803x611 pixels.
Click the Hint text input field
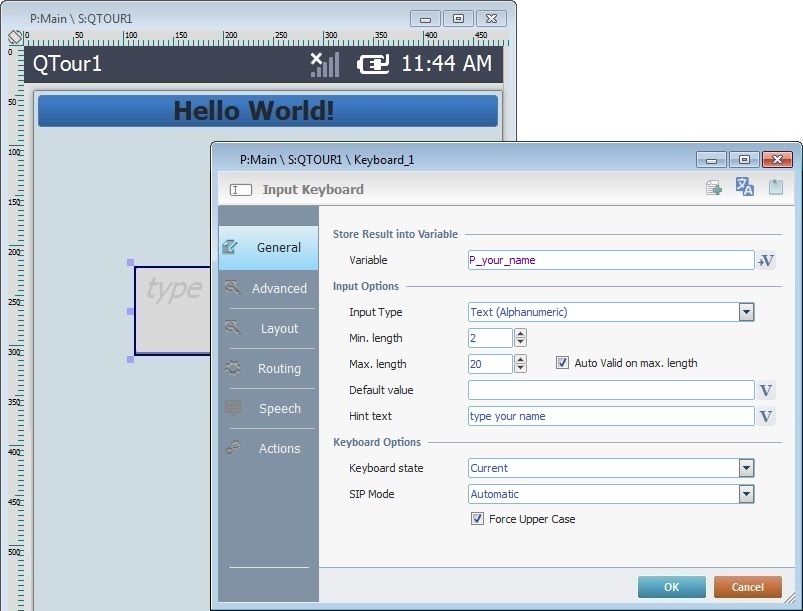(610, 416)
